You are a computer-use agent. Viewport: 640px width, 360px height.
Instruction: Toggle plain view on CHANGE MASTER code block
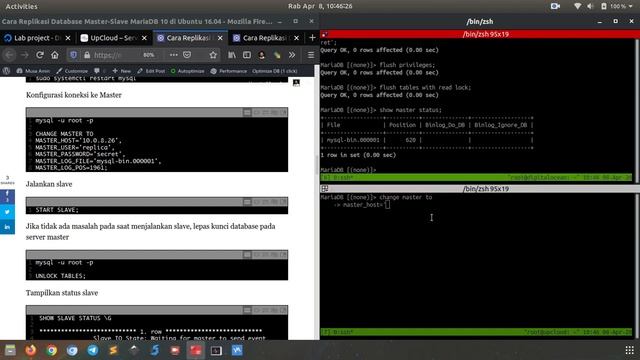click(247, 112)
